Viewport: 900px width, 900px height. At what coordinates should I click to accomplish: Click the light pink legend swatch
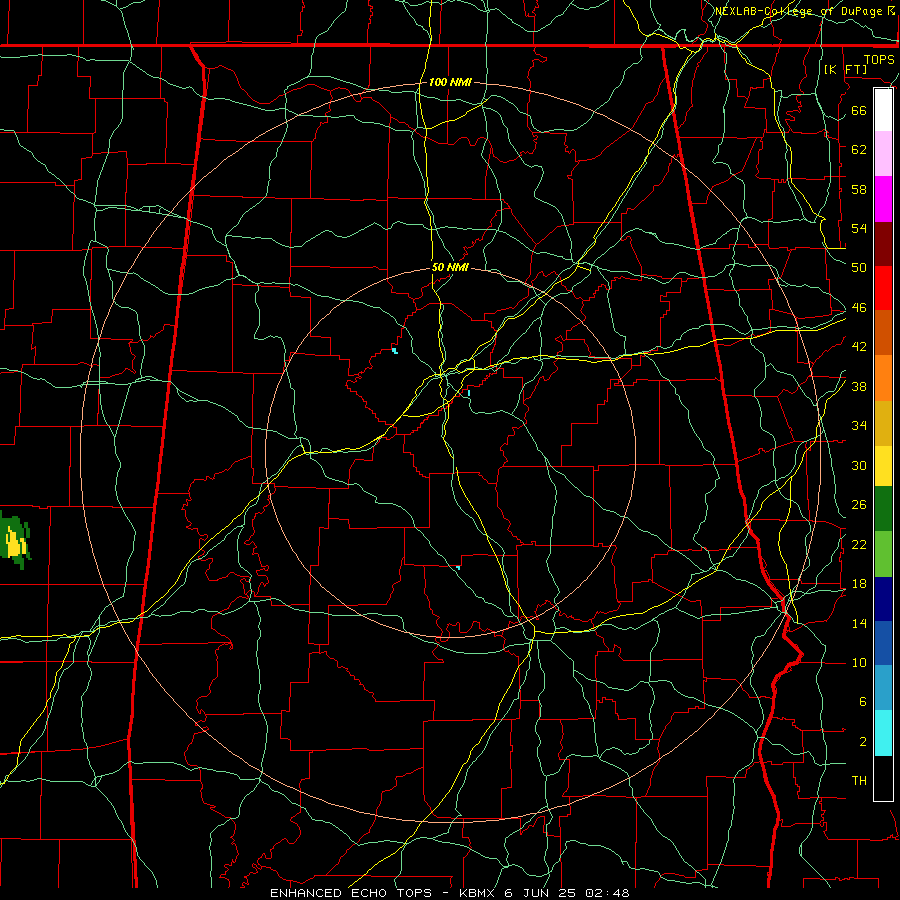[883, 154]
